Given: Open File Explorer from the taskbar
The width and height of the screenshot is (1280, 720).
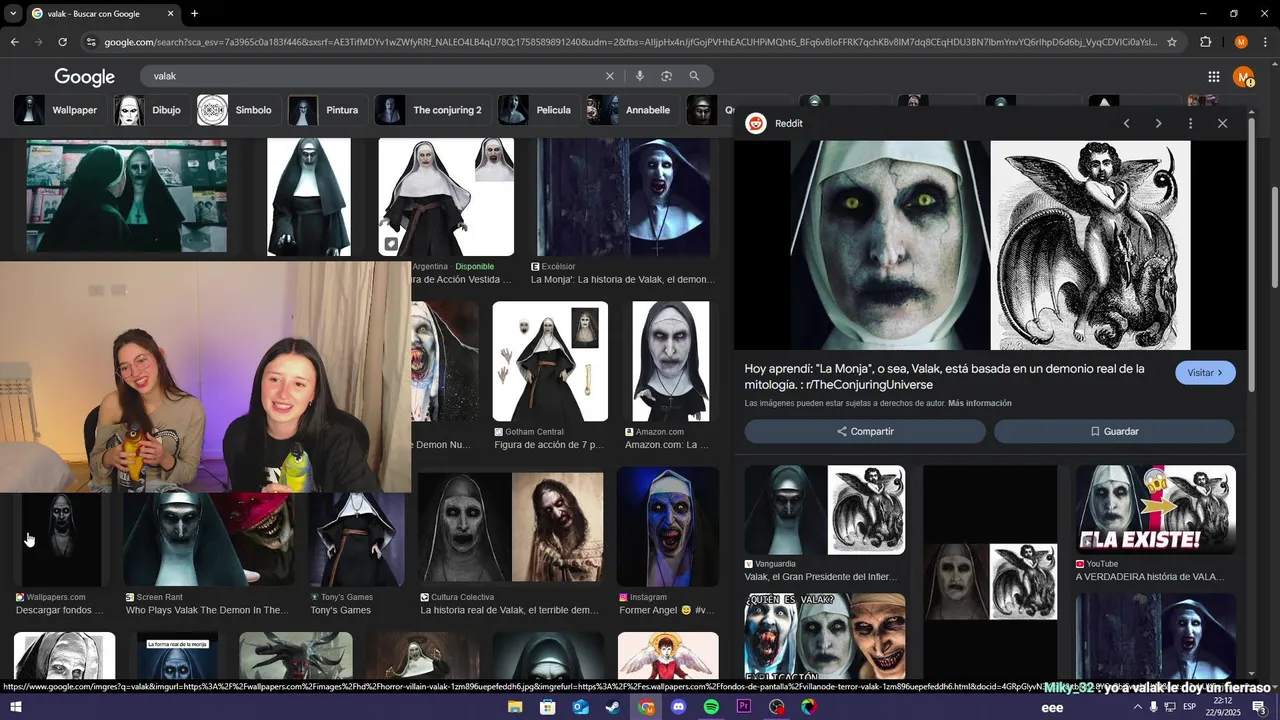Looking at the screenshot, I should [x=515, y=707].
